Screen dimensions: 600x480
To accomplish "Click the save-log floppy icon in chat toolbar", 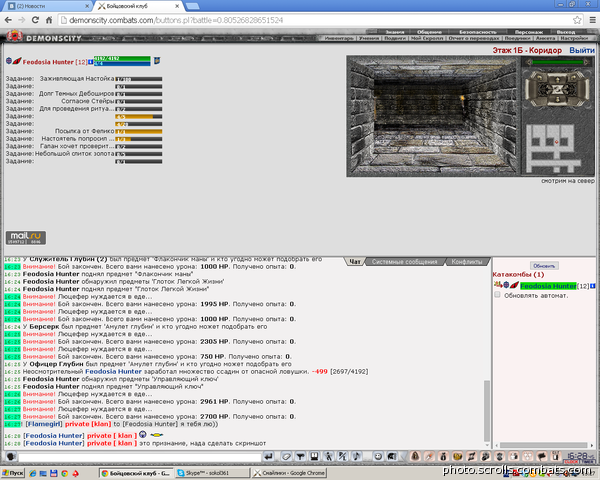I will 315,456.
